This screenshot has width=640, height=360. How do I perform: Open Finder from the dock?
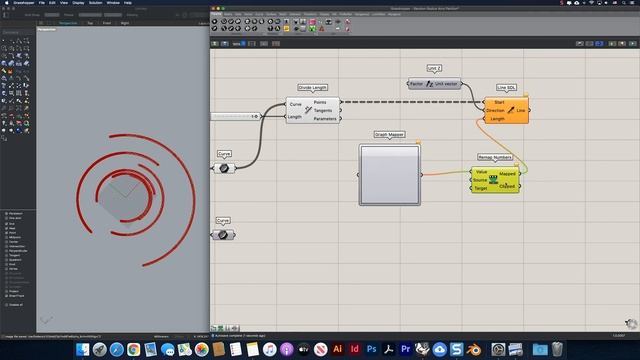click(x=82, y=349)
